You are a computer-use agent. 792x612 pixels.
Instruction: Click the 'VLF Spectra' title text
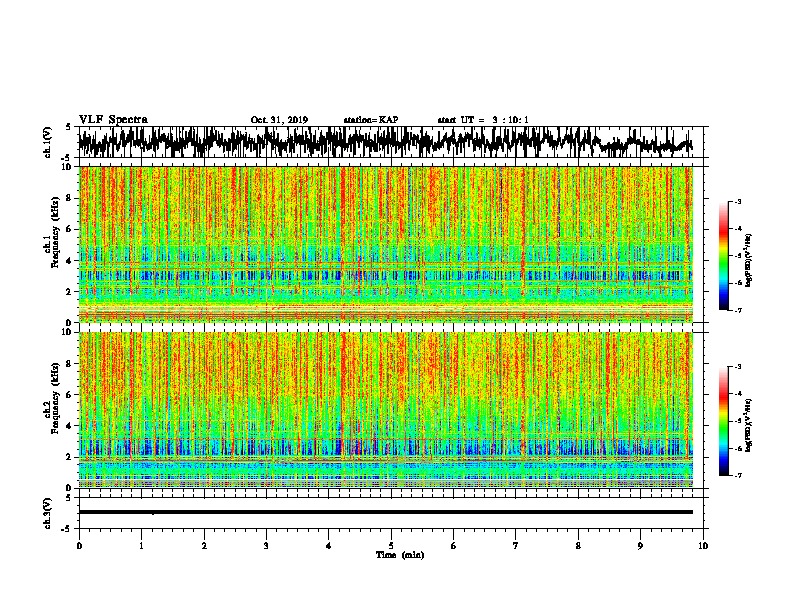(x=113, y=120)
